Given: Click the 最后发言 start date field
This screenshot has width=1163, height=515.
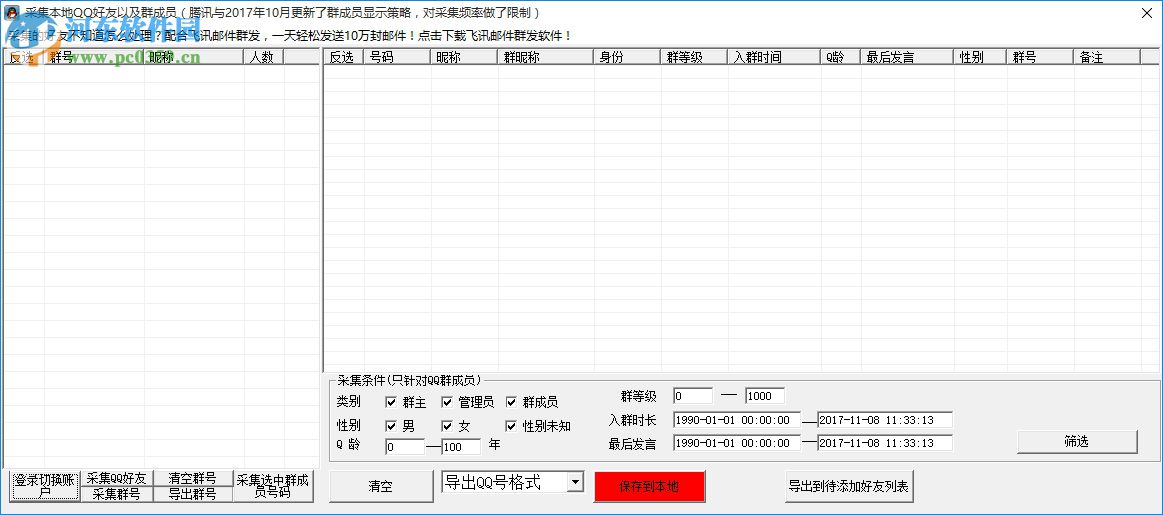Looking at the screenshot, I should point(737,443).
